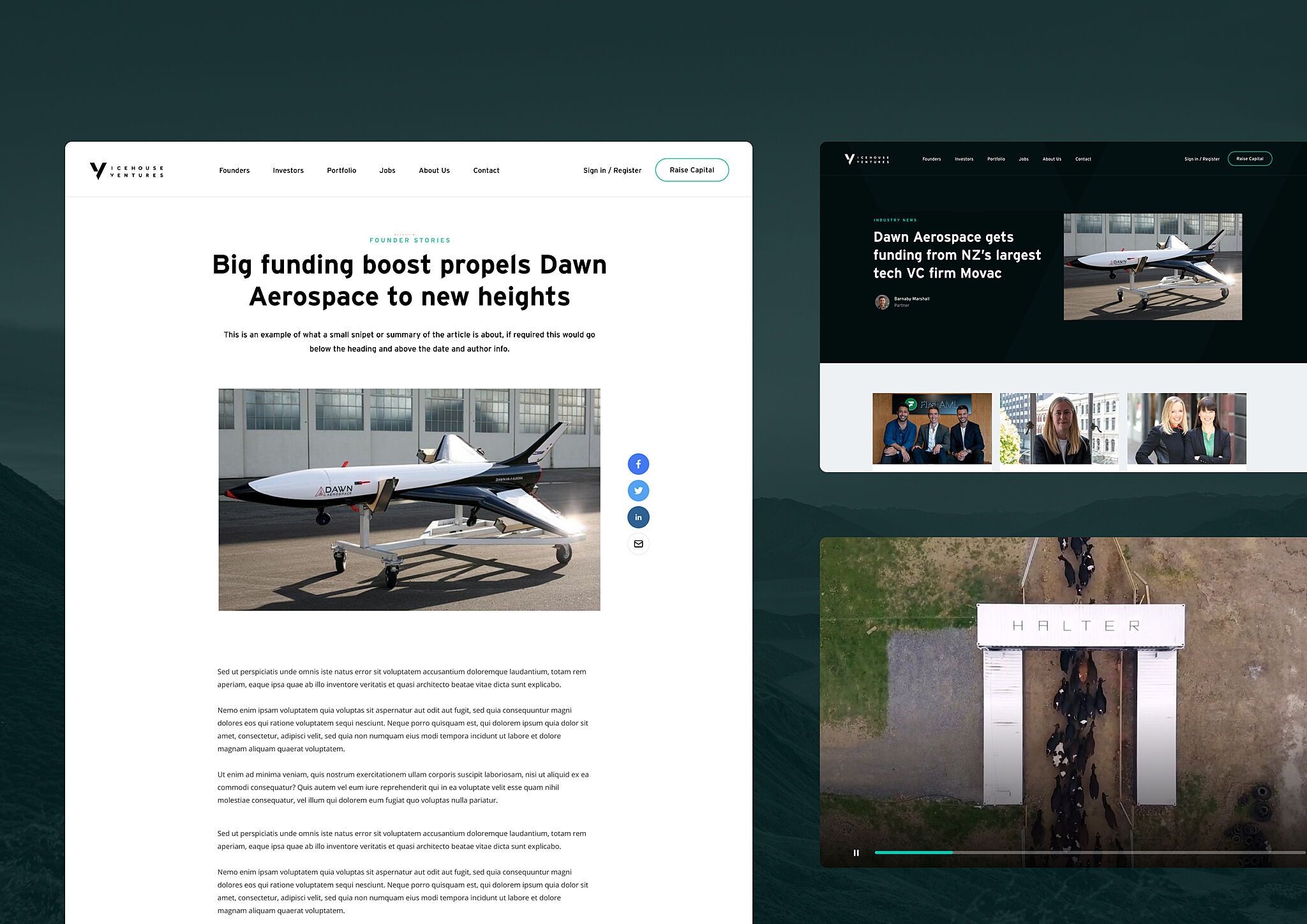Open Jobs in article page nav

(x=387, y=170)
